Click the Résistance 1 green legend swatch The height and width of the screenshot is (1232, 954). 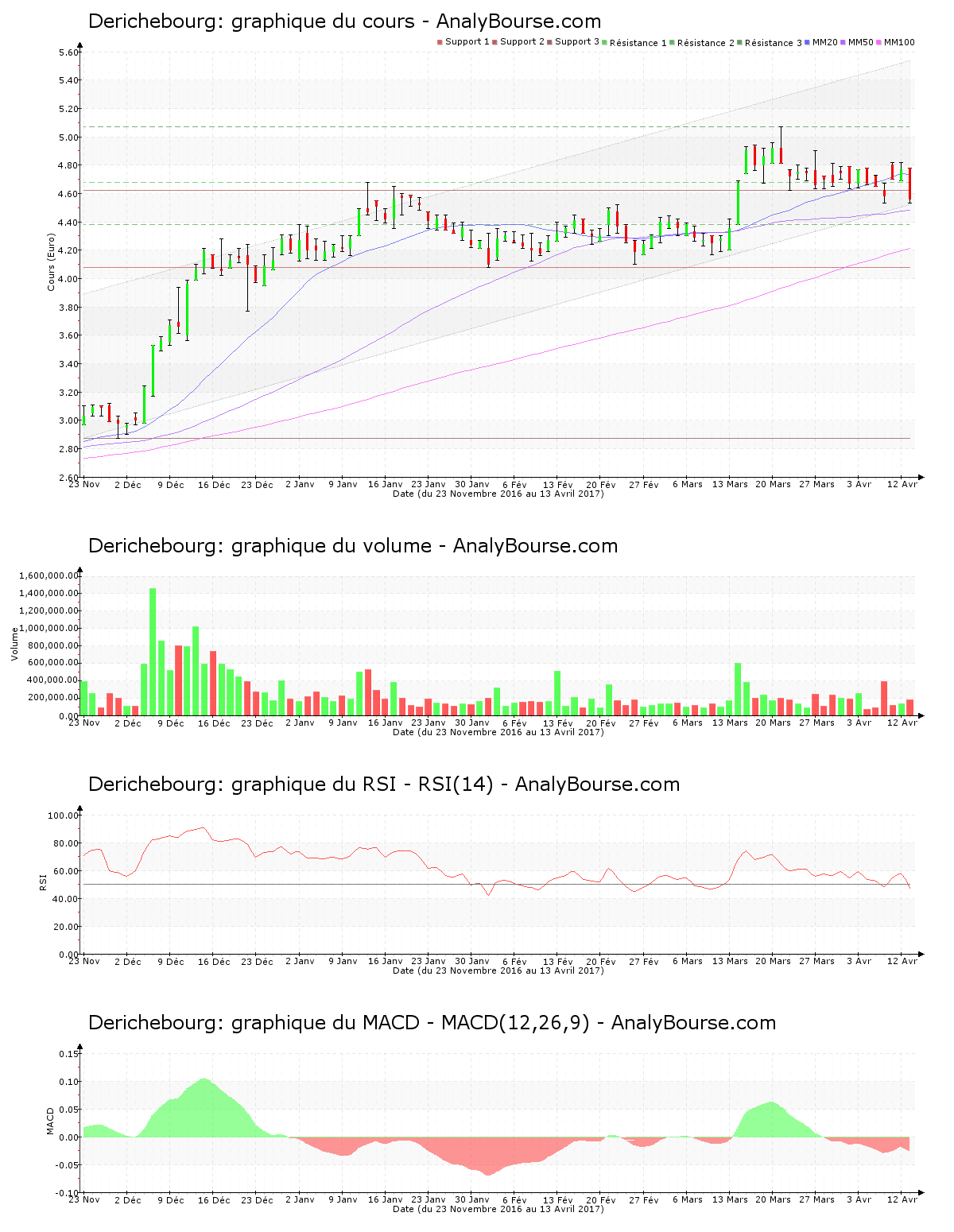point(604,42)
